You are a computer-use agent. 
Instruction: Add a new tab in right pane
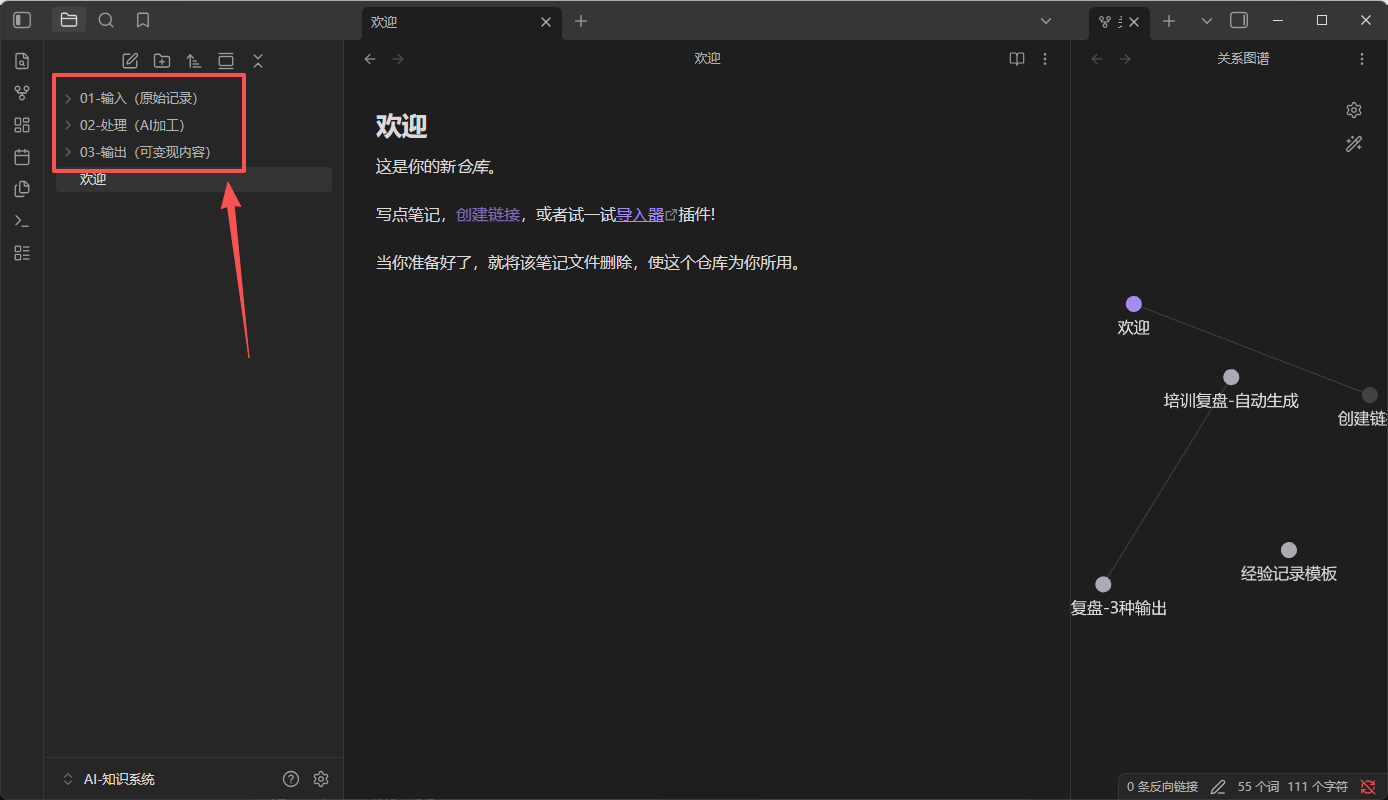pos(1169,21)
